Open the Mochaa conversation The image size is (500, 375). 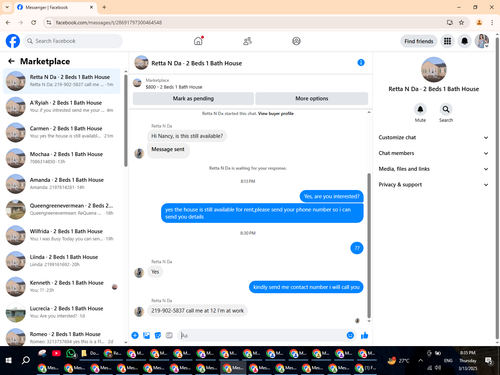(x=62, y=158)
